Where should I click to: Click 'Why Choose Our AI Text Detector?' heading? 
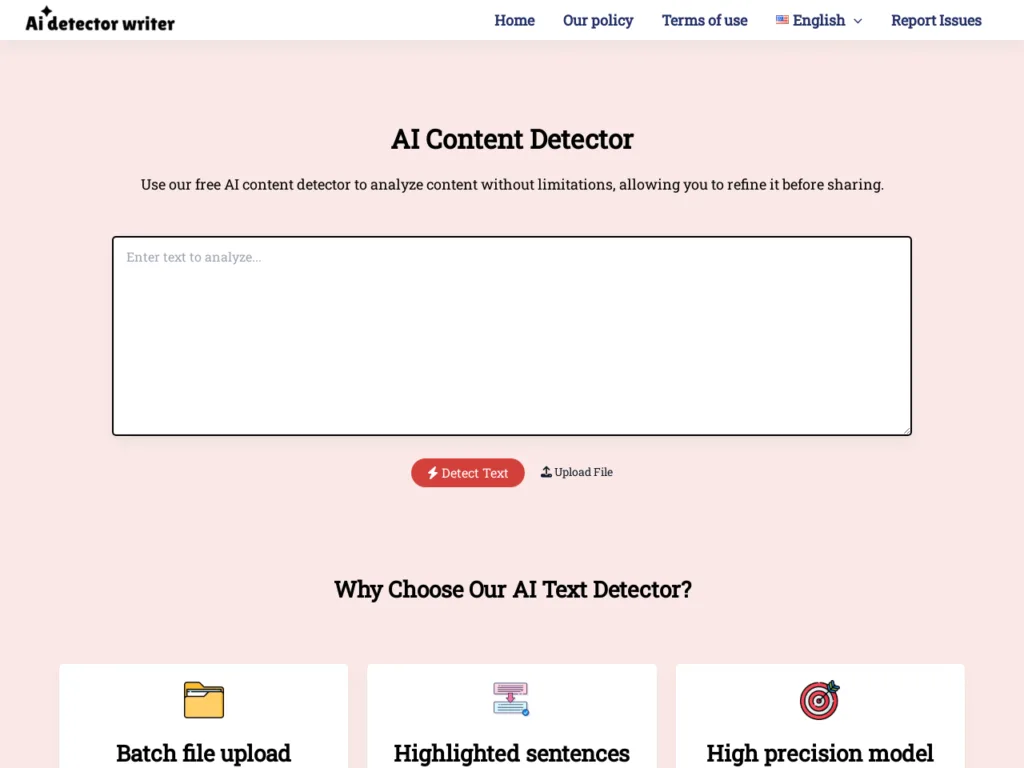tap(513, 589)
